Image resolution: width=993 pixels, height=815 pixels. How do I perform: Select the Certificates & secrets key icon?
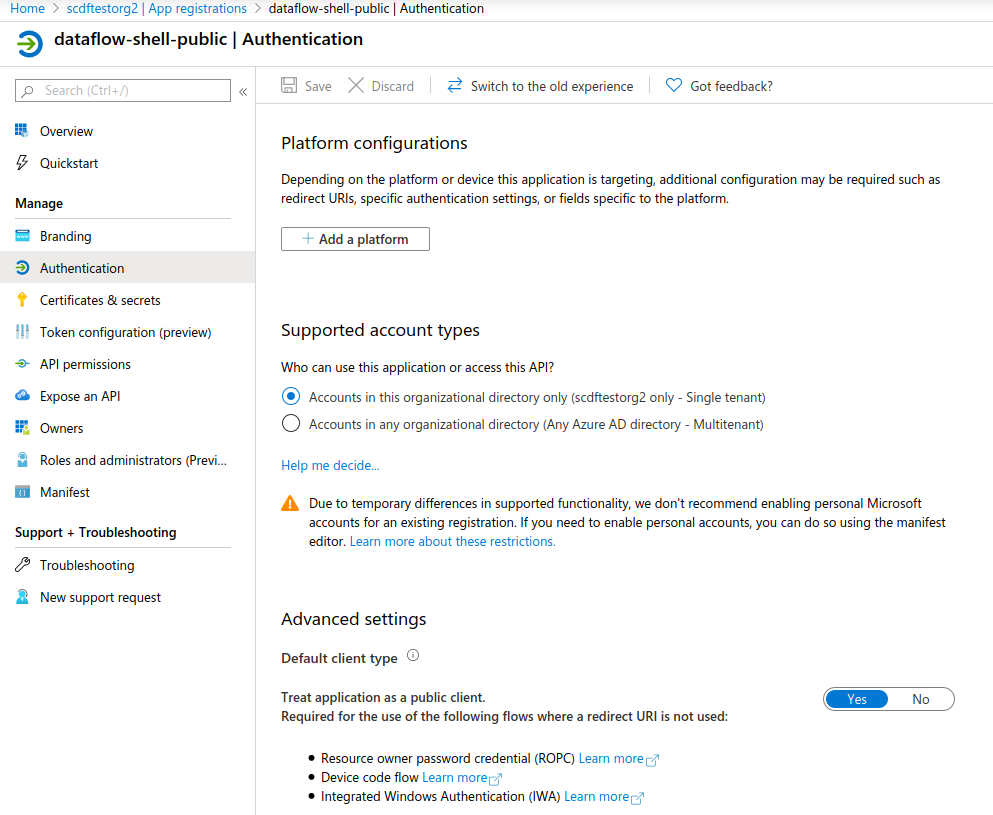[22, 300]
